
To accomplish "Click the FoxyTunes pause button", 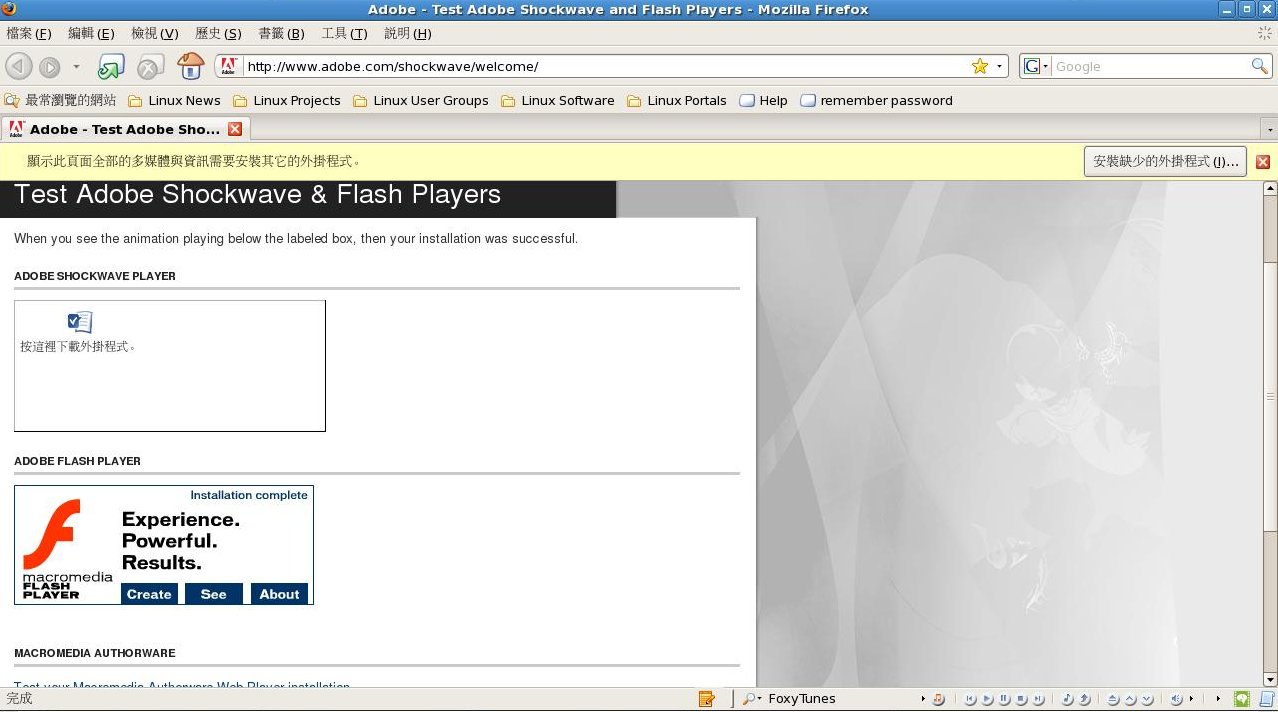I will tap(1004, 699).
